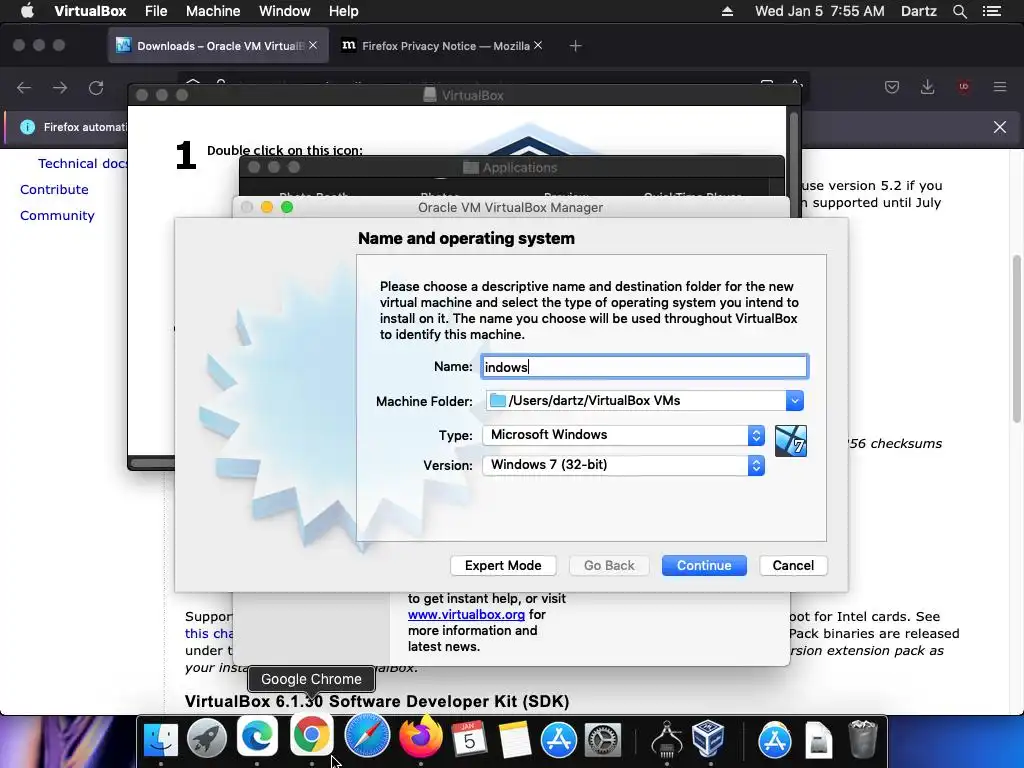Switch to Firefox Privacy Notice tab
Image resolution: width=1024 pixels, height=768 pixels.
441,46
